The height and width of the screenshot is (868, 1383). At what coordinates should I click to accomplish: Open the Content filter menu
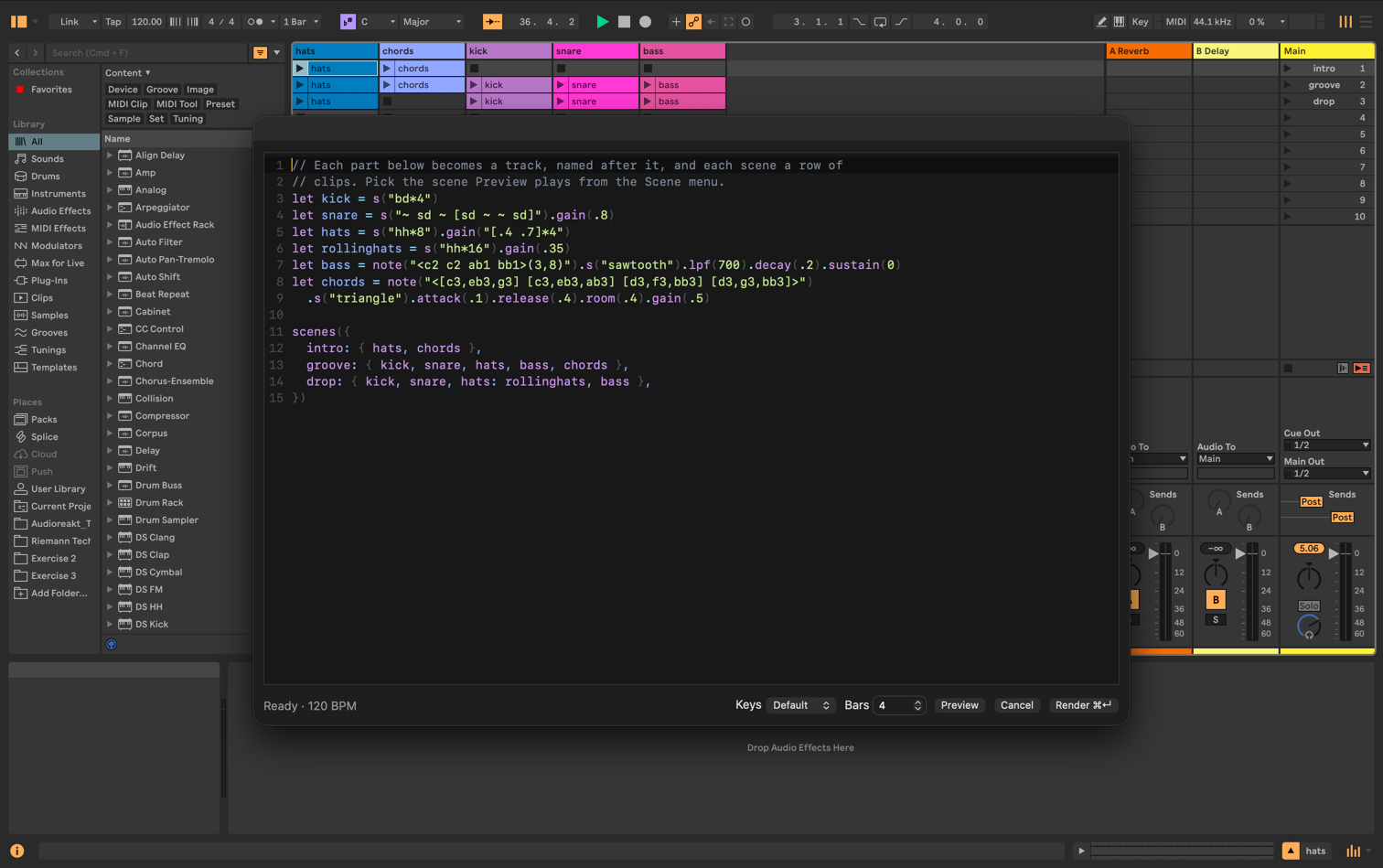coord(128,73)
